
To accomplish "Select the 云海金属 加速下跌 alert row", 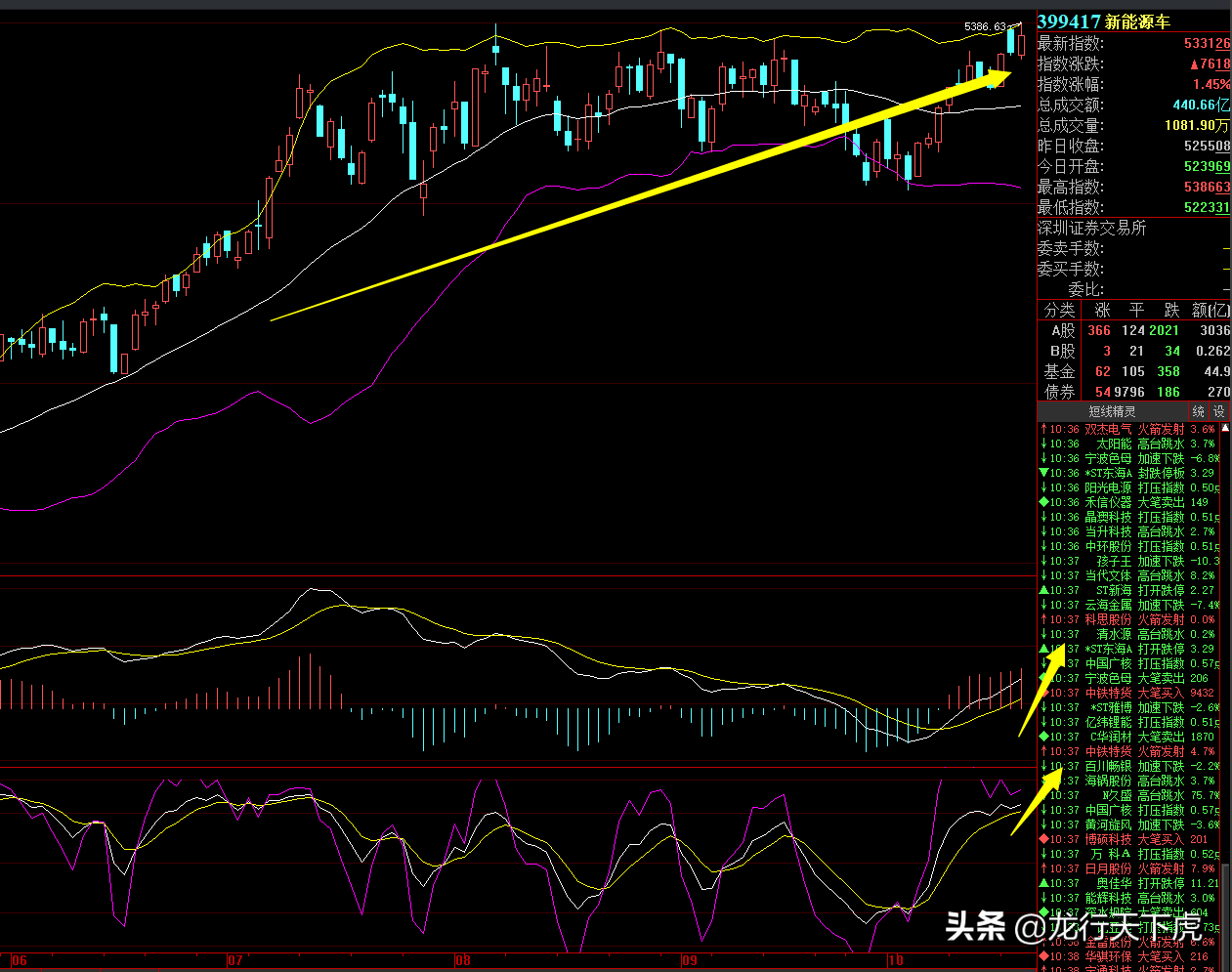I will (1128, 605).
